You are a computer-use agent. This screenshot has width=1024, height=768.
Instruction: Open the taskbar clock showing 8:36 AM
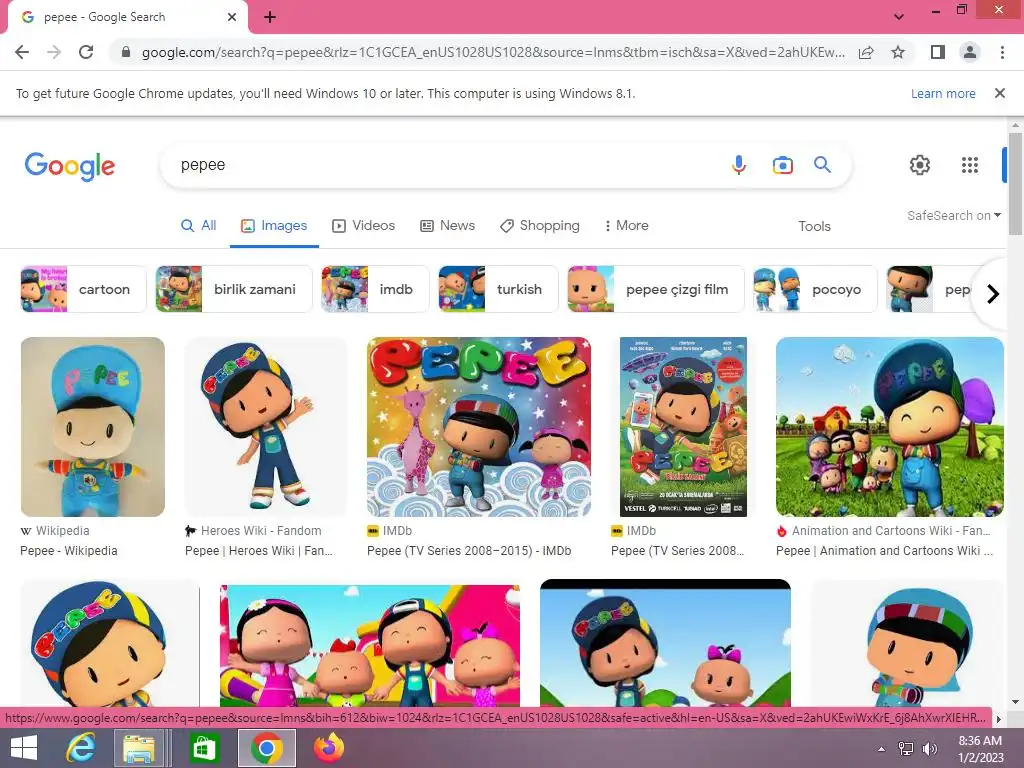point(980,748)
